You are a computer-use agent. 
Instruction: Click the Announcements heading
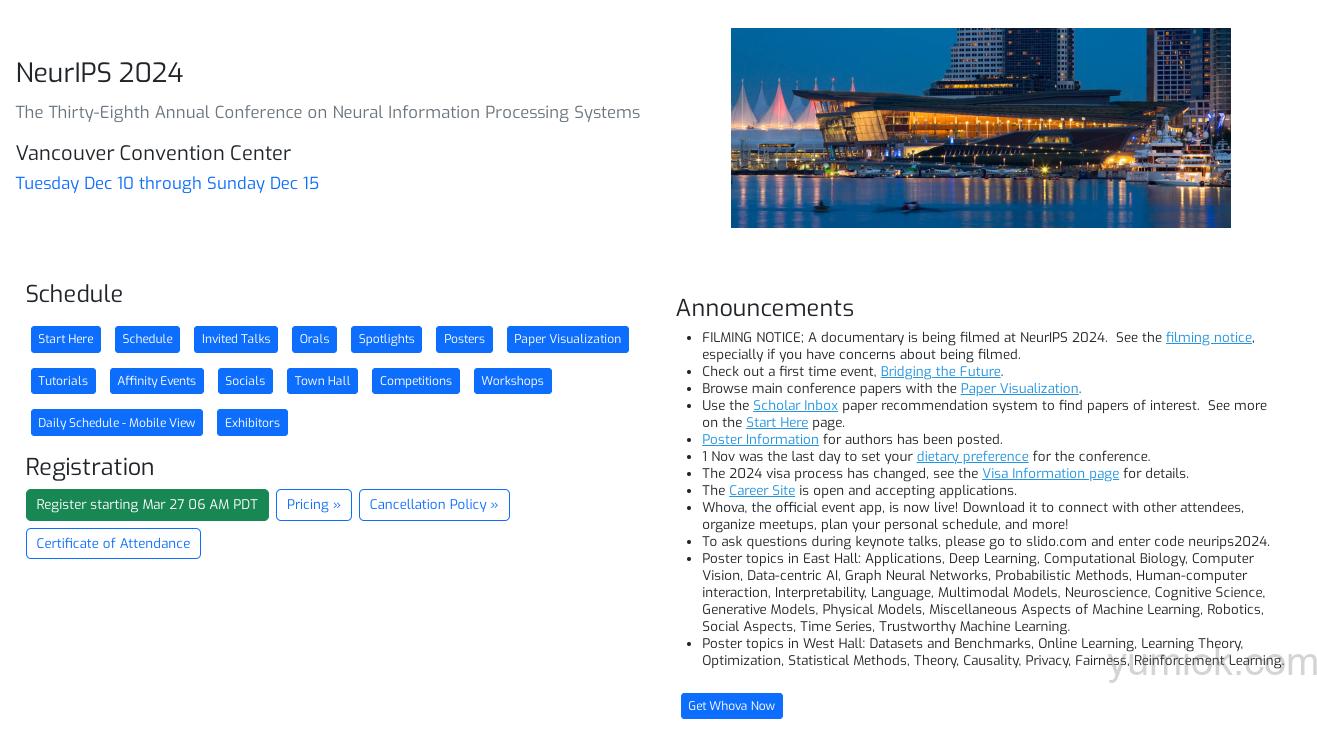pos(765,308)
